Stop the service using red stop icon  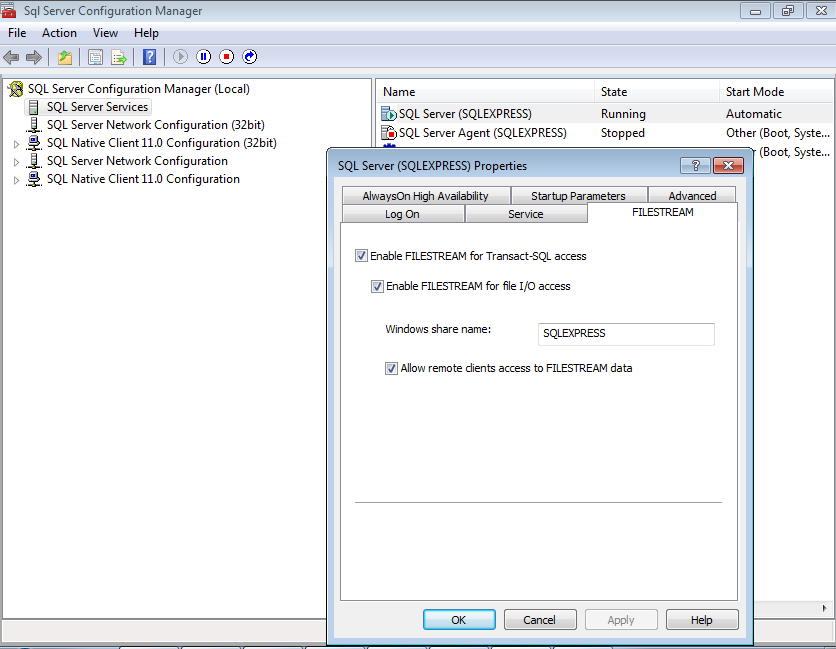pos(227,57)
